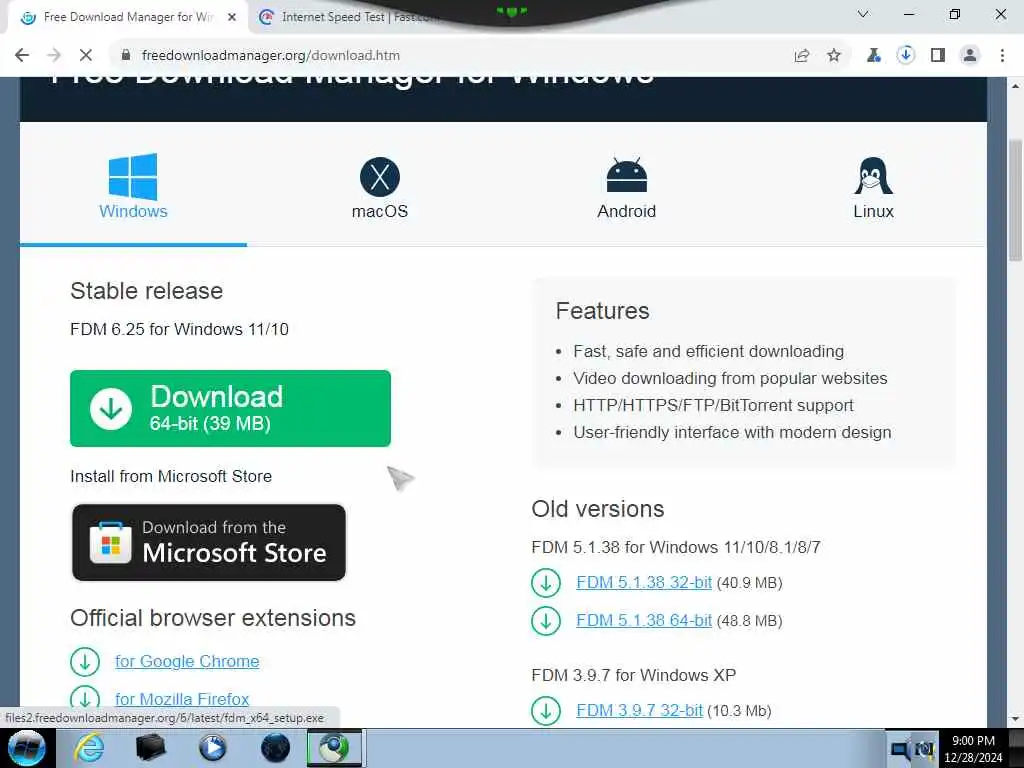Click download icon beside for Google Chrome

tap(85, 662)
